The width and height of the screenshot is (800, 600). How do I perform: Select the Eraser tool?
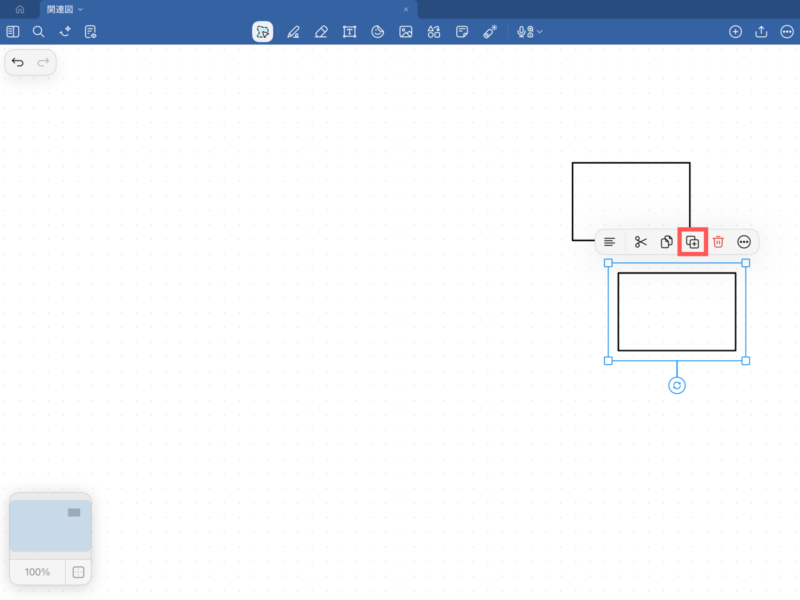[321, 32]
